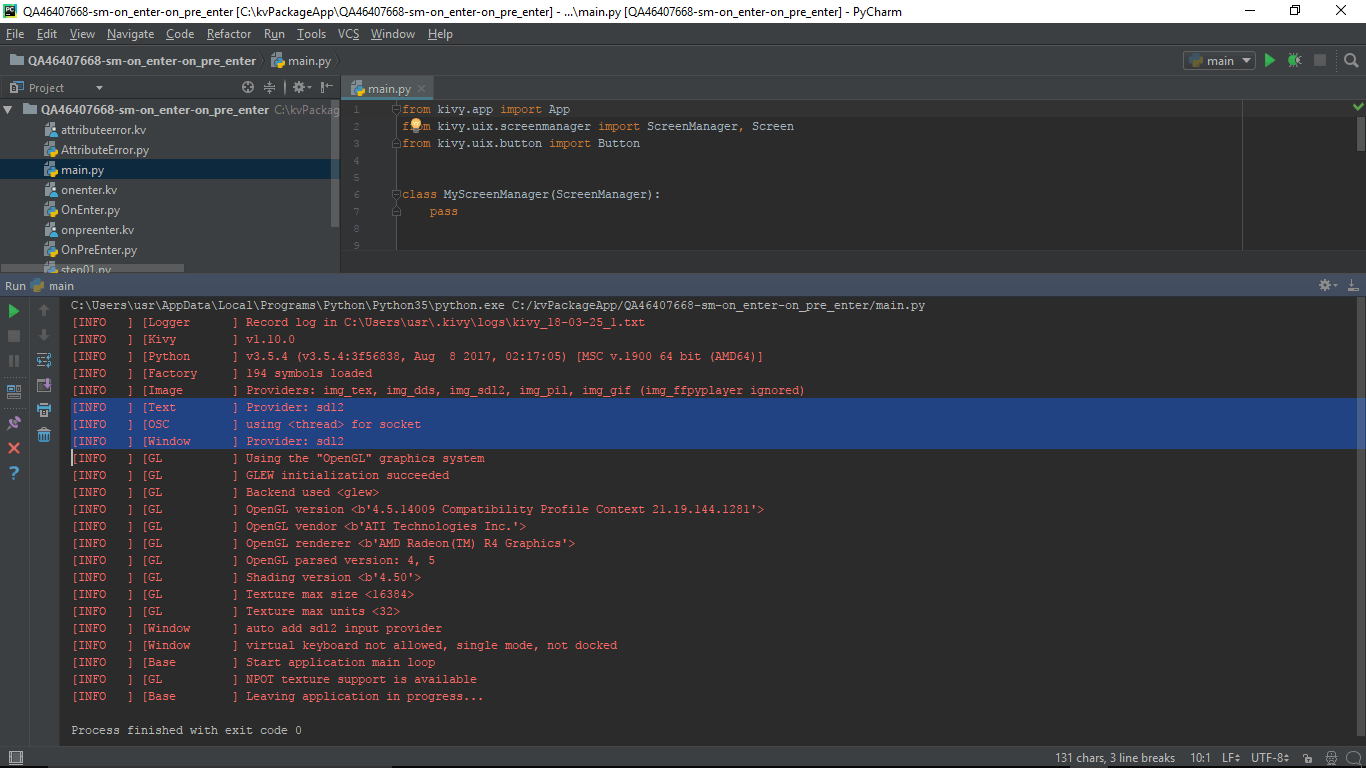Open the Edit menu

(47, 34)
